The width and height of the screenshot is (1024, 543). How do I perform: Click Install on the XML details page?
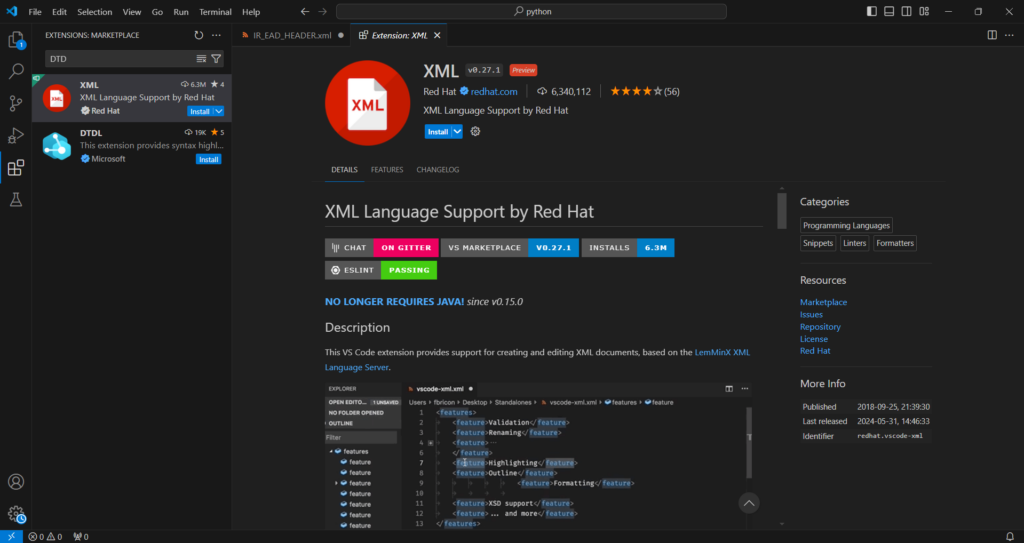click(438, 131)
